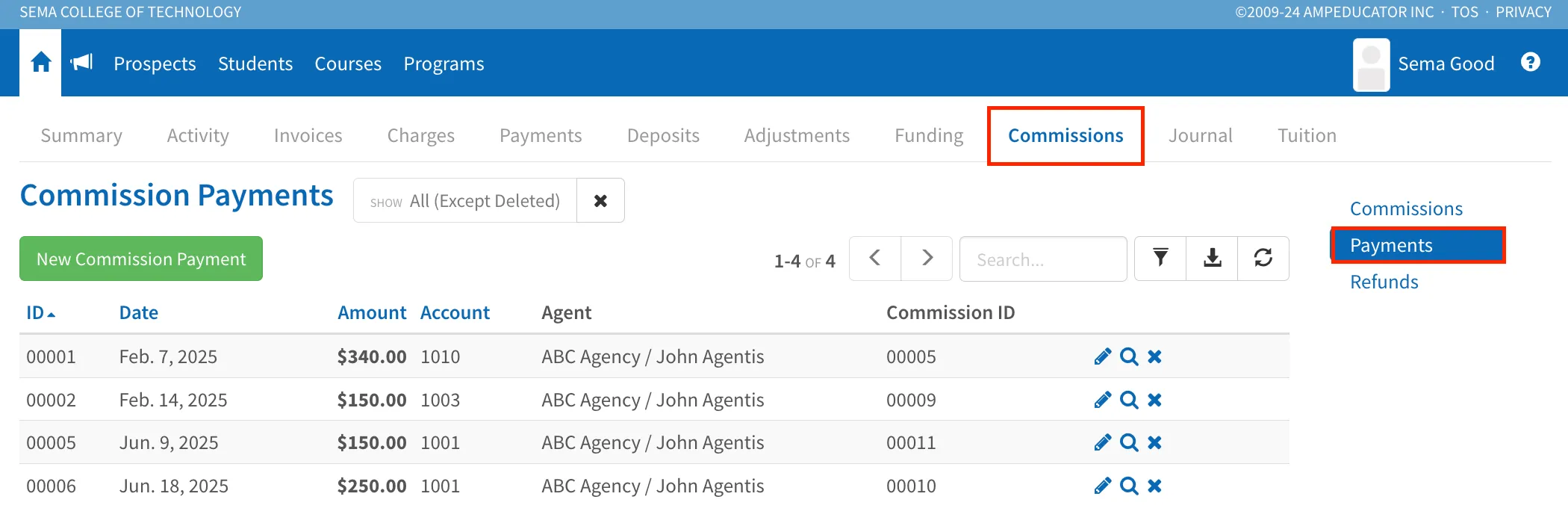Screen dimensions: 1568x532
Task: Open the megaphone announcements icon
Action: pos(81,63)
